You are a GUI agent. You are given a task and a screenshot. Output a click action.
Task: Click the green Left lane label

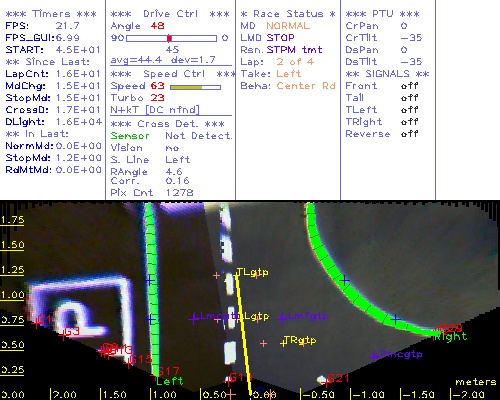tap(170, 381)
